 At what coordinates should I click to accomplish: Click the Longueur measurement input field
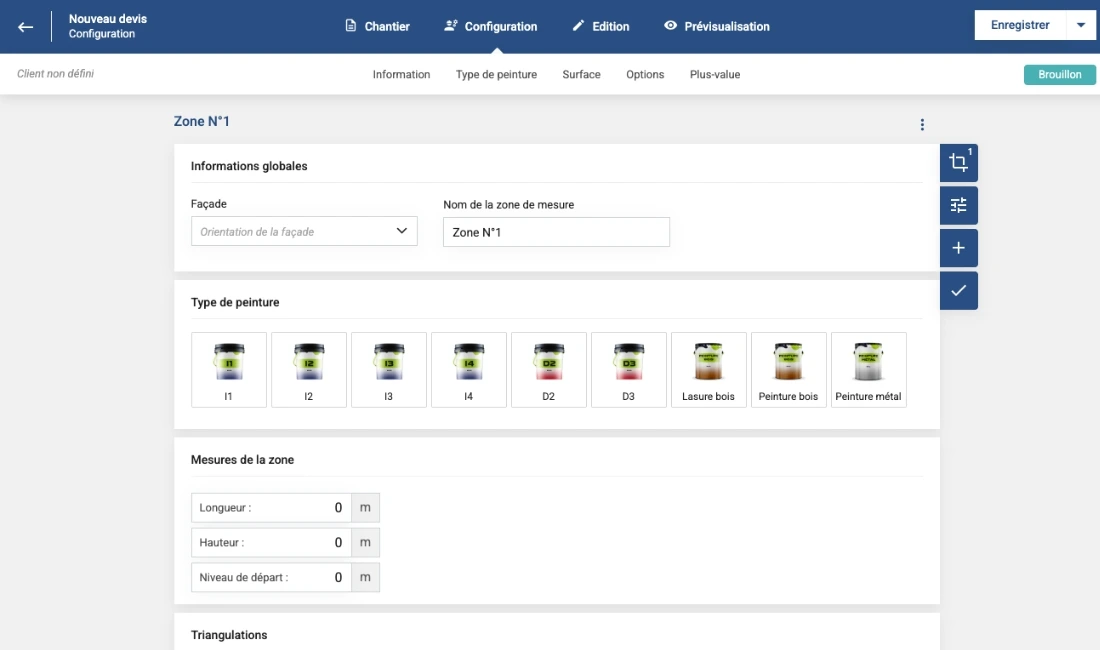click(272, 508)
